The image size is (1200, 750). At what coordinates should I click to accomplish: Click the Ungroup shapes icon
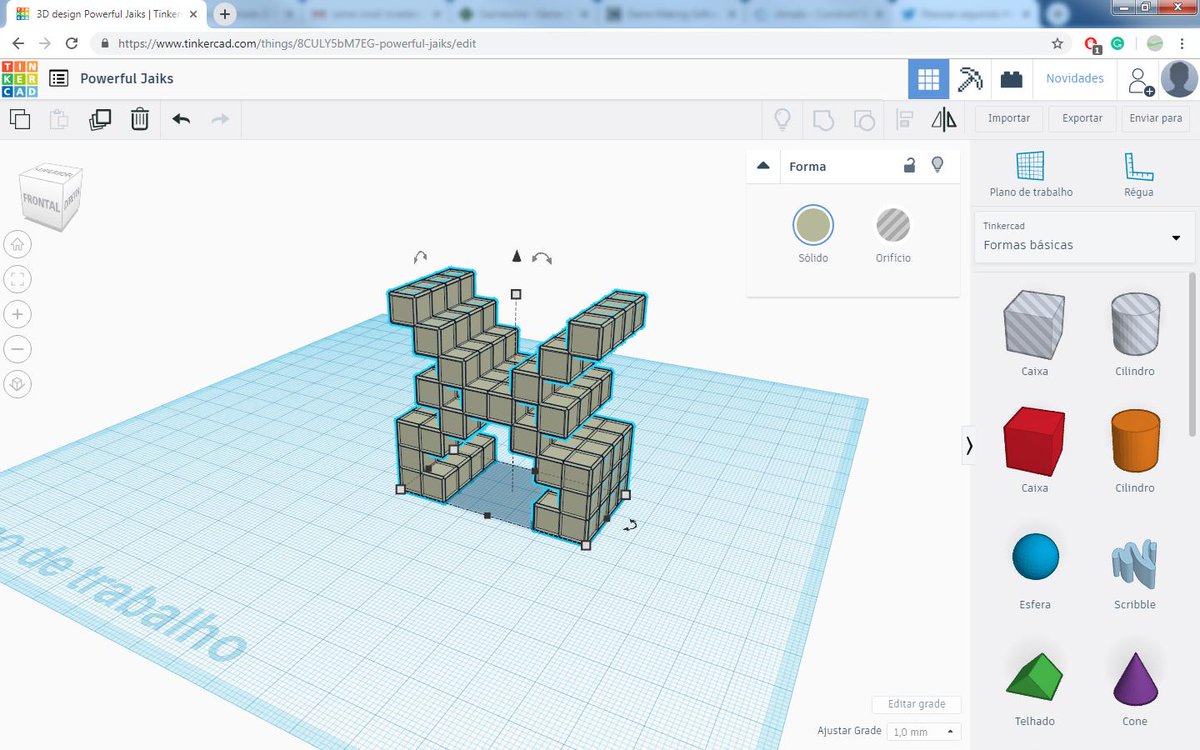[864, 120]
